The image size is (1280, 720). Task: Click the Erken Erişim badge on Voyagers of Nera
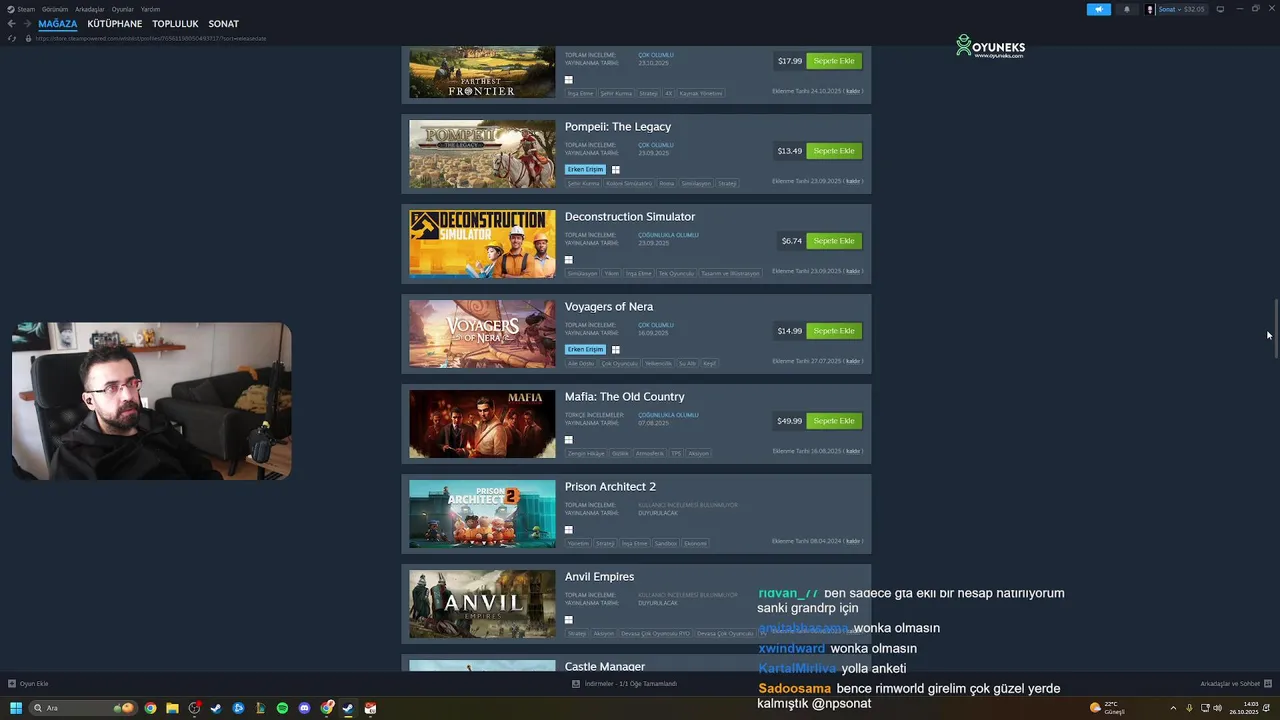click(x=586, y=350)
